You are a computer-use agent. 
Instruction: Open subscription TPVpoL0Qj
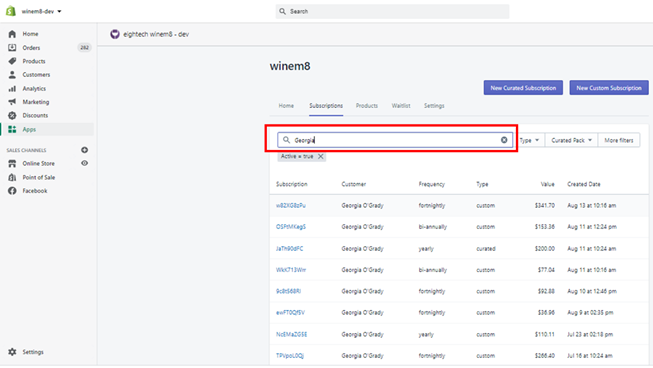(x=290, y=356)
